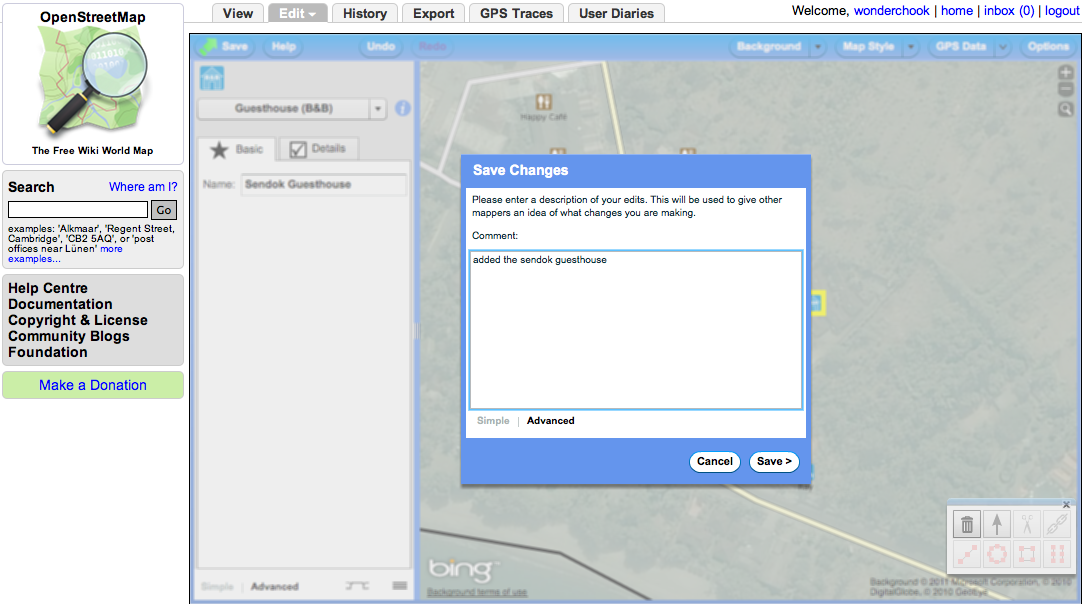Click the Guesthouse (B&B) feature type button
Image resolution: width=1082 pixels, height=604 pixels.
click(x=284, y=108)
